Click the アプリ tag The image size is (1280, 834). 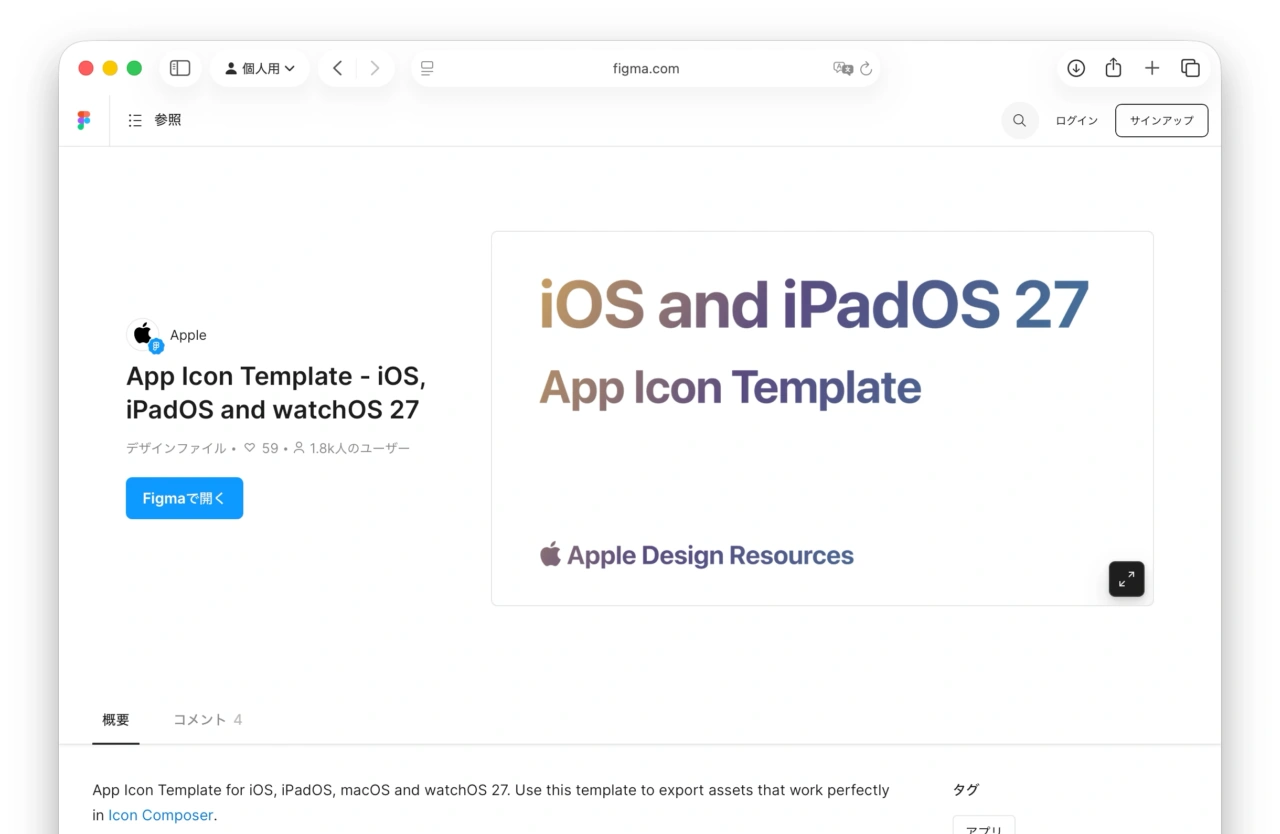(x=984, y=829)
